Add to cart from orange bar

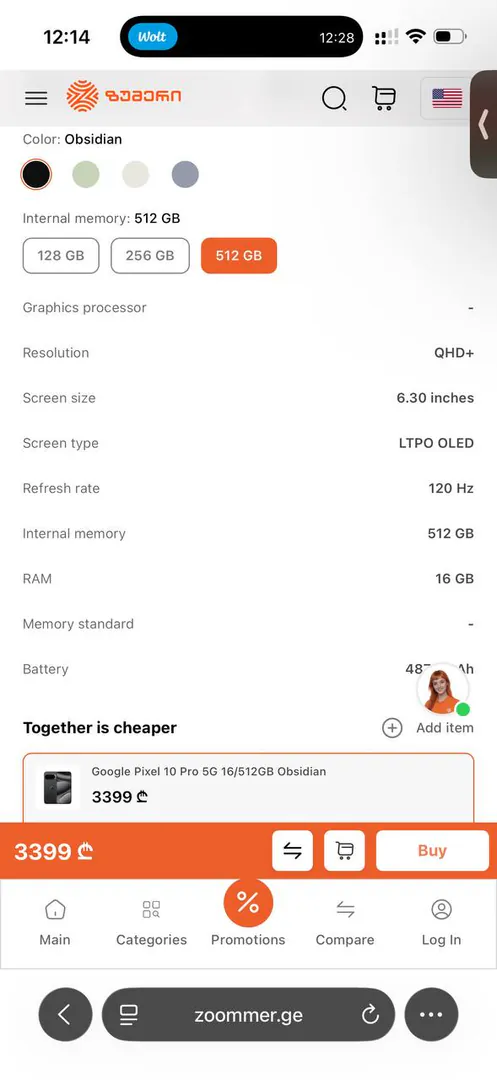pyautogui.click(x=344, y=851)
